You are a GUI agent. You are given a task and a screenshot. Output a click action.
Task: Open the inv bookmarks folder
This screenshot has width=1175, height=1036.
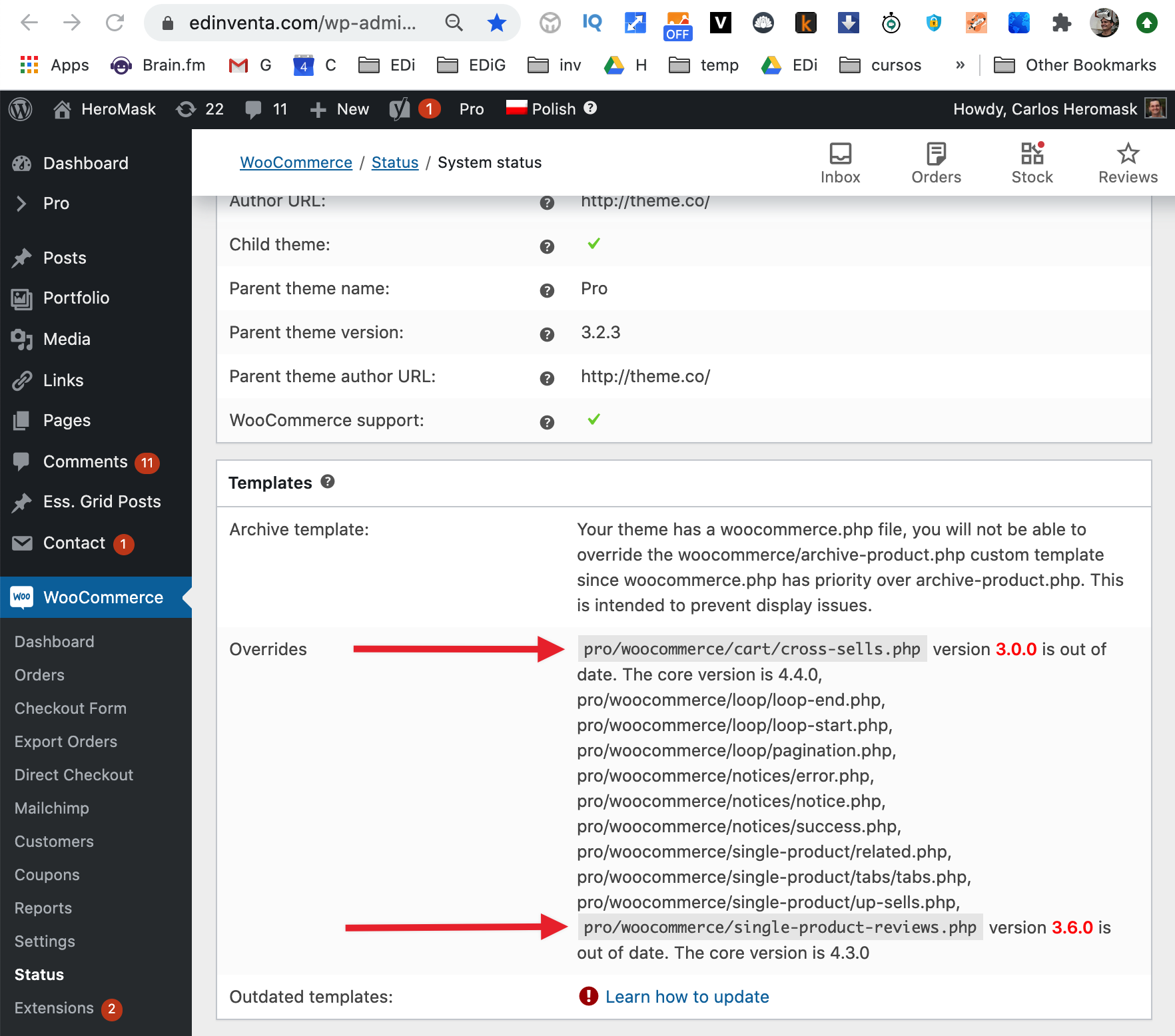[554, 65]
